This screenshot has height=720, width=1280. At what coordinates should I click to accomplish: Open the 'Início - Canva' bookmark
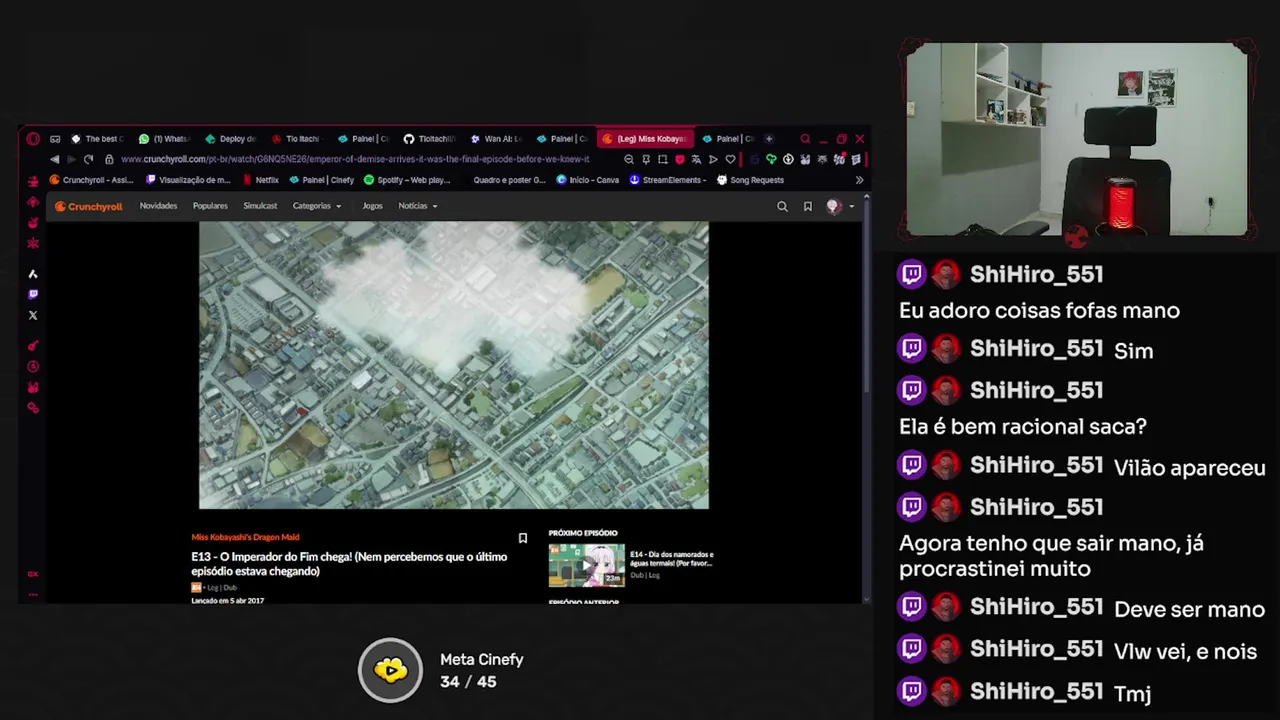[x=588, y=180]
